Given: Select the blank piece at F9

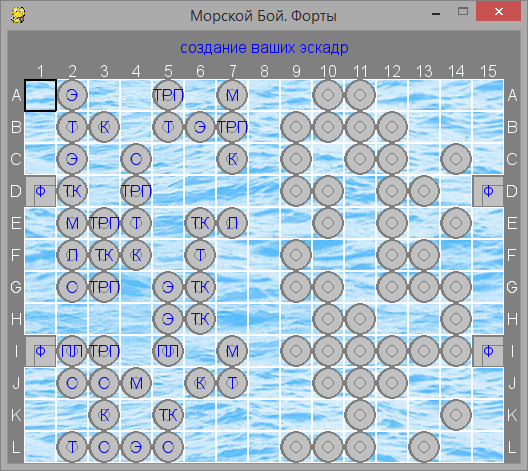Looking at the screenshot, I should click(x=296, y=255).
